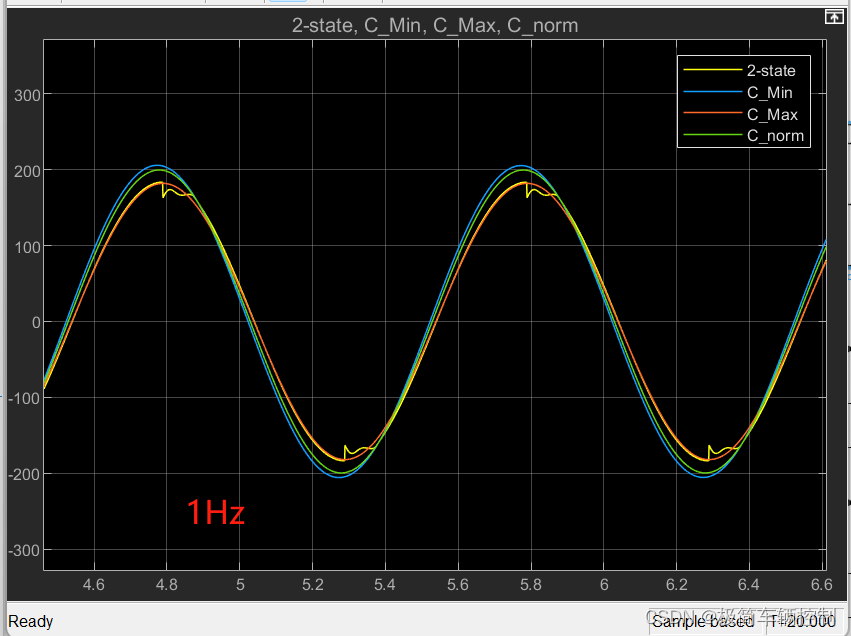Click the y-axis label 0
This screenshot has width=851, height=636.
pos(36,323)
